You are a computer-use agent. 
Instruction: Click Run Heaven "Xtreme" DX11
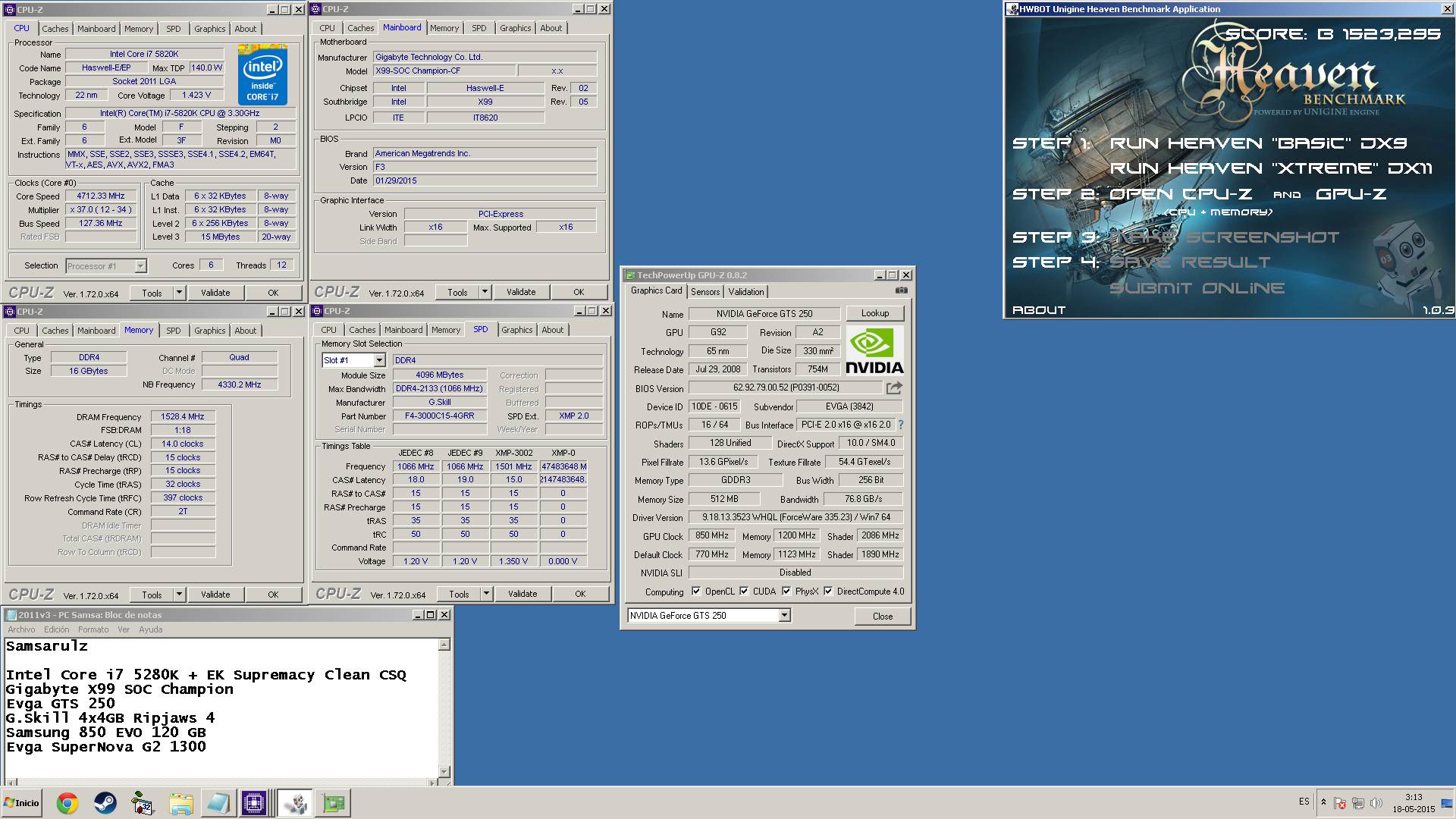click(1272, 168)
